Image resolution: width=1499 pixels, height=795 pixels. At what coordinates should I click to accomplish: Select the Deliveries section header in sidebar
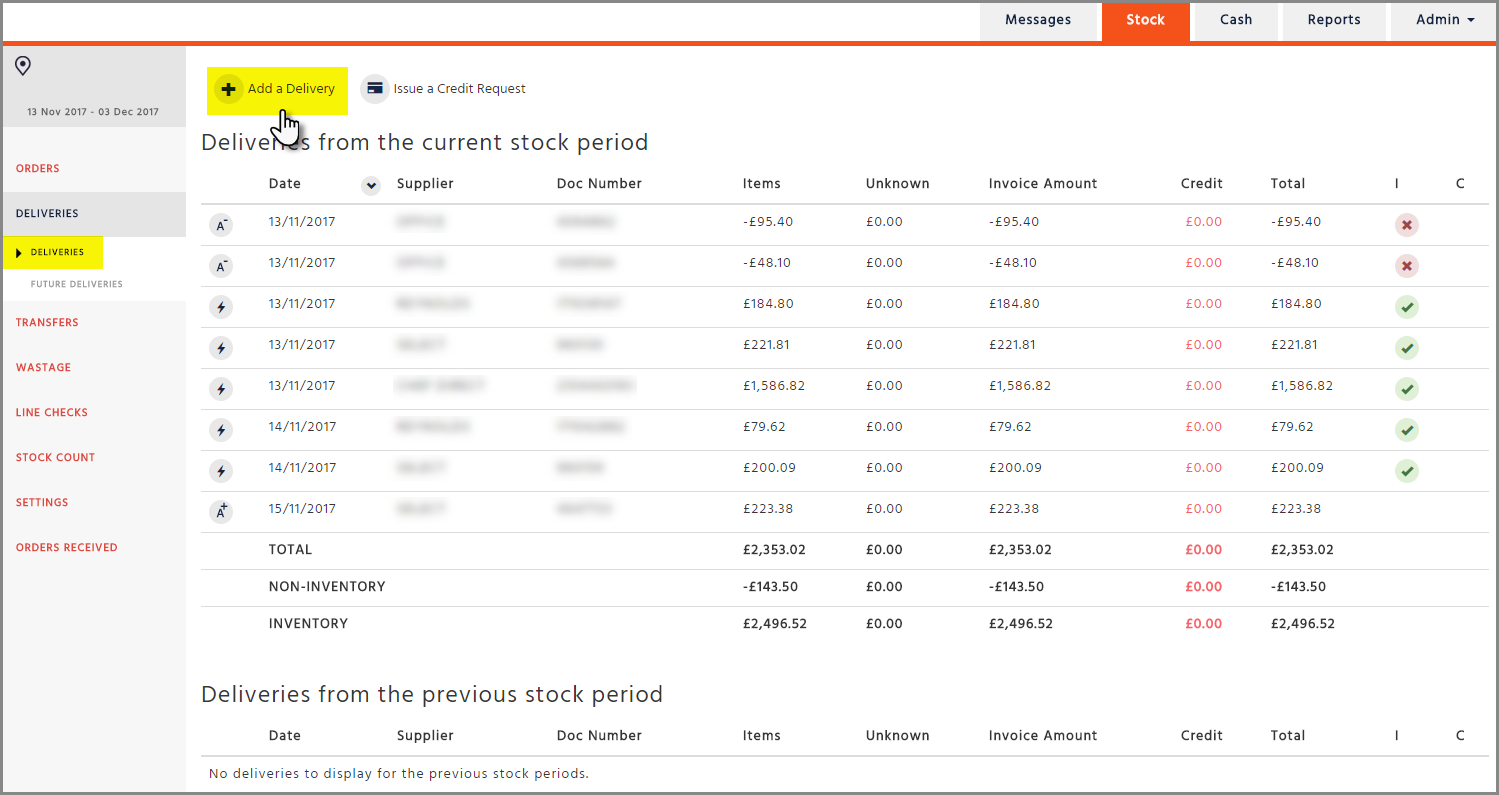point(94,214)
